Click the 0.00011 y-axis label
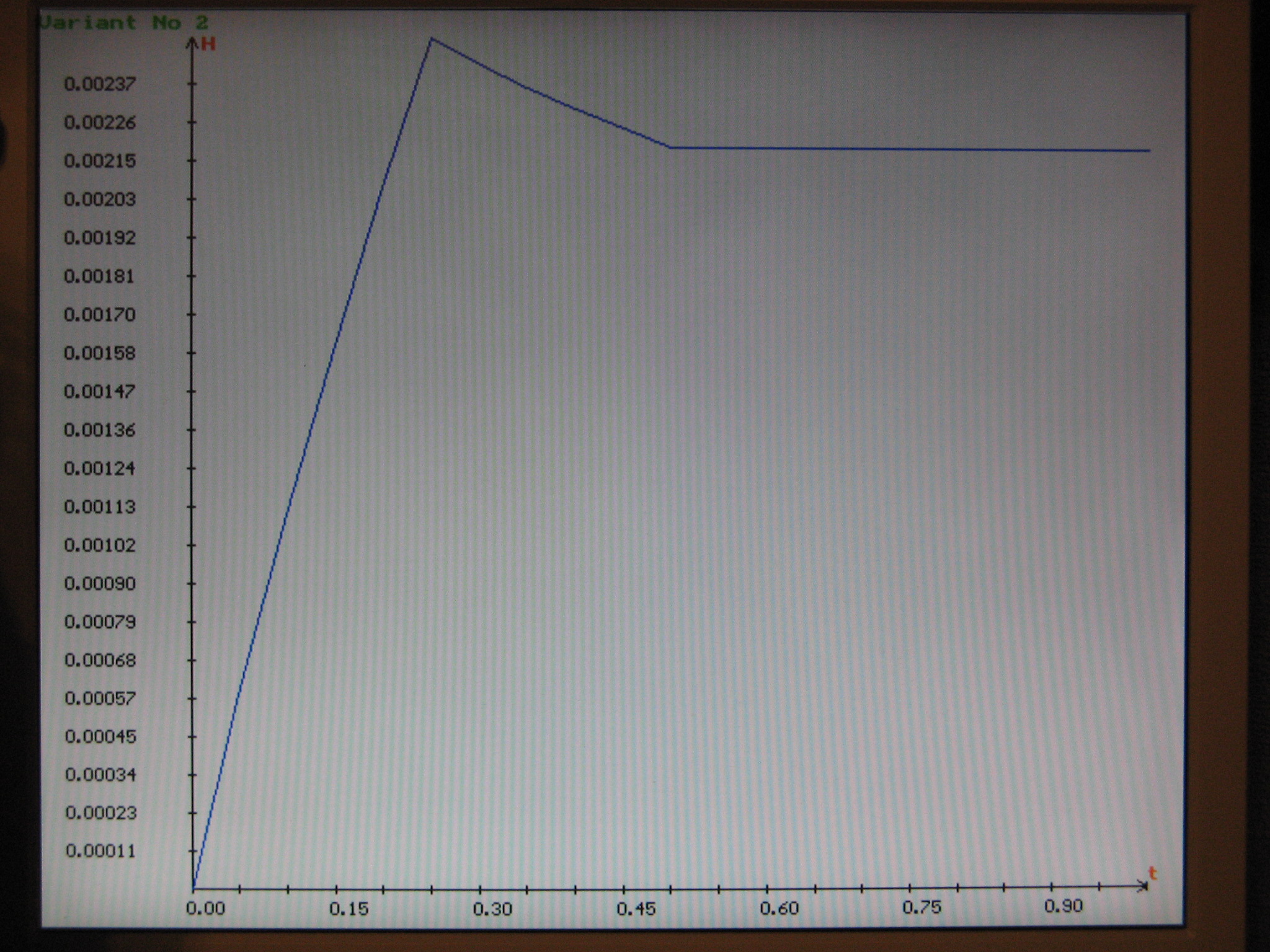1270x952 pixels. pos(100,851)
